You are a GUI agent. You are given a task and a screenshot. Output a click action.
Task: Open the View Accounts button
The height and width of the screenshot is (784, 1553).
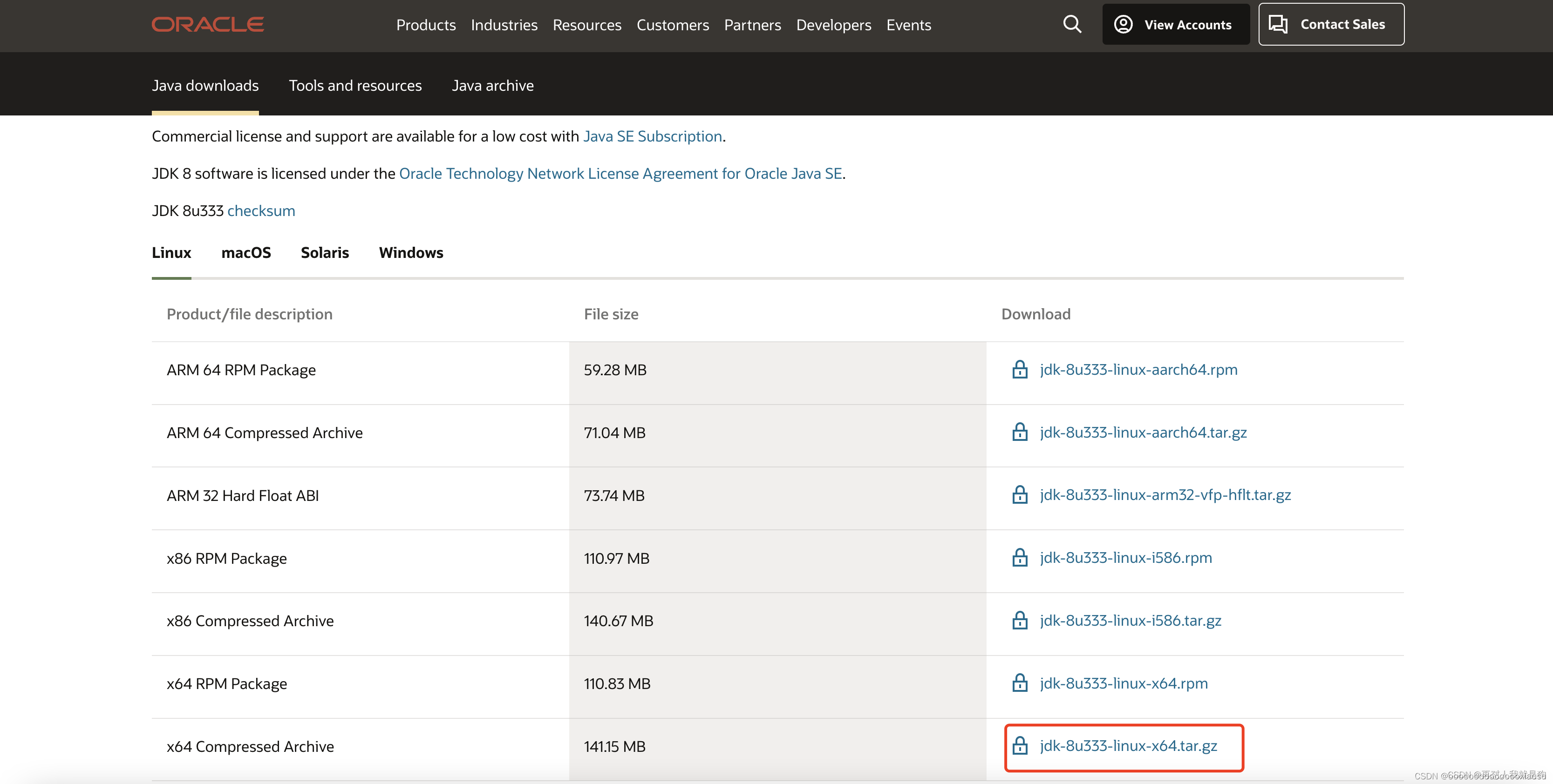[x=1175, y=25]
